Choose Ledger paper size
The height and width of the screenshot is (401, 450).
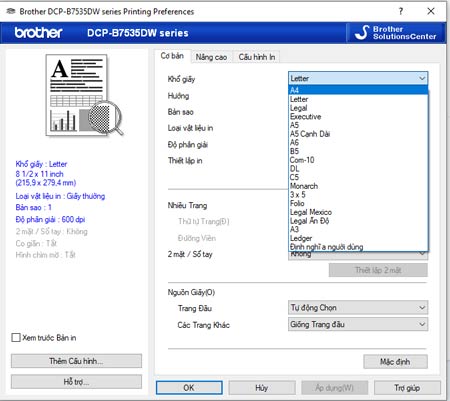[x=358, y=238]
